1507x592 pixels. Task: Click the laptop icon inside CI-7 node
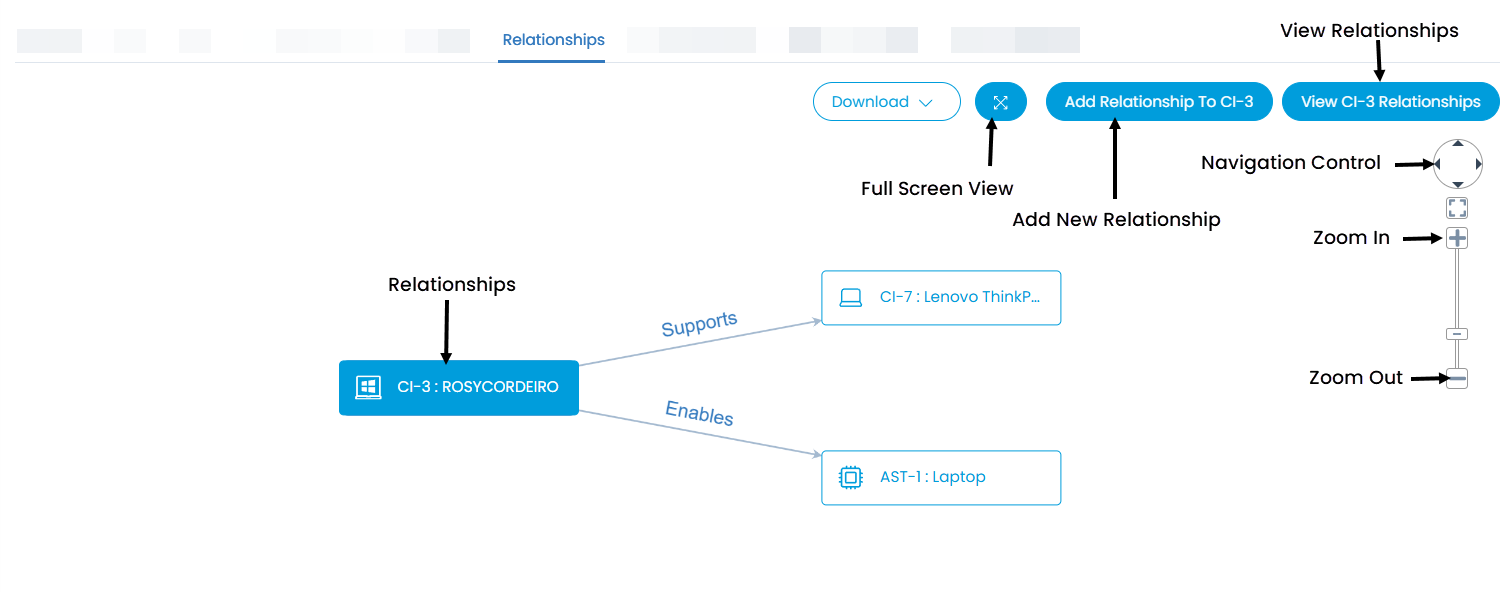[x=850, y=297]
